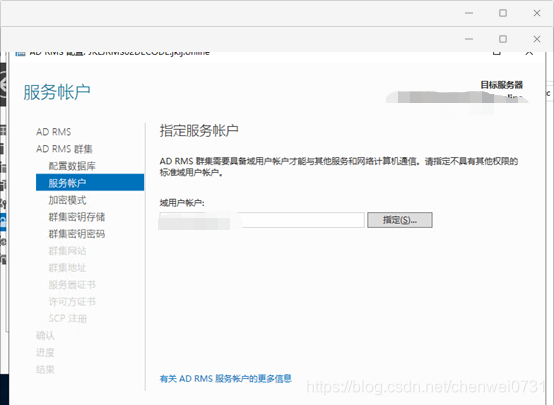This screenshot has width=554, height=405.
Task: Open 群集密钥密码 step
Action: (77, 234)
